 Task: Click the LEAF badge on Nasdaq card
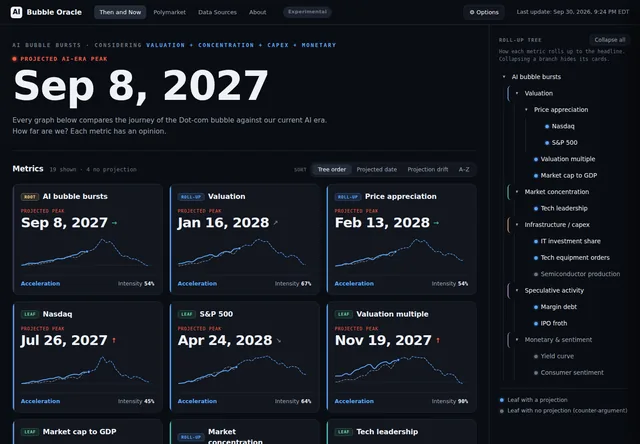(x=30, y=314)
